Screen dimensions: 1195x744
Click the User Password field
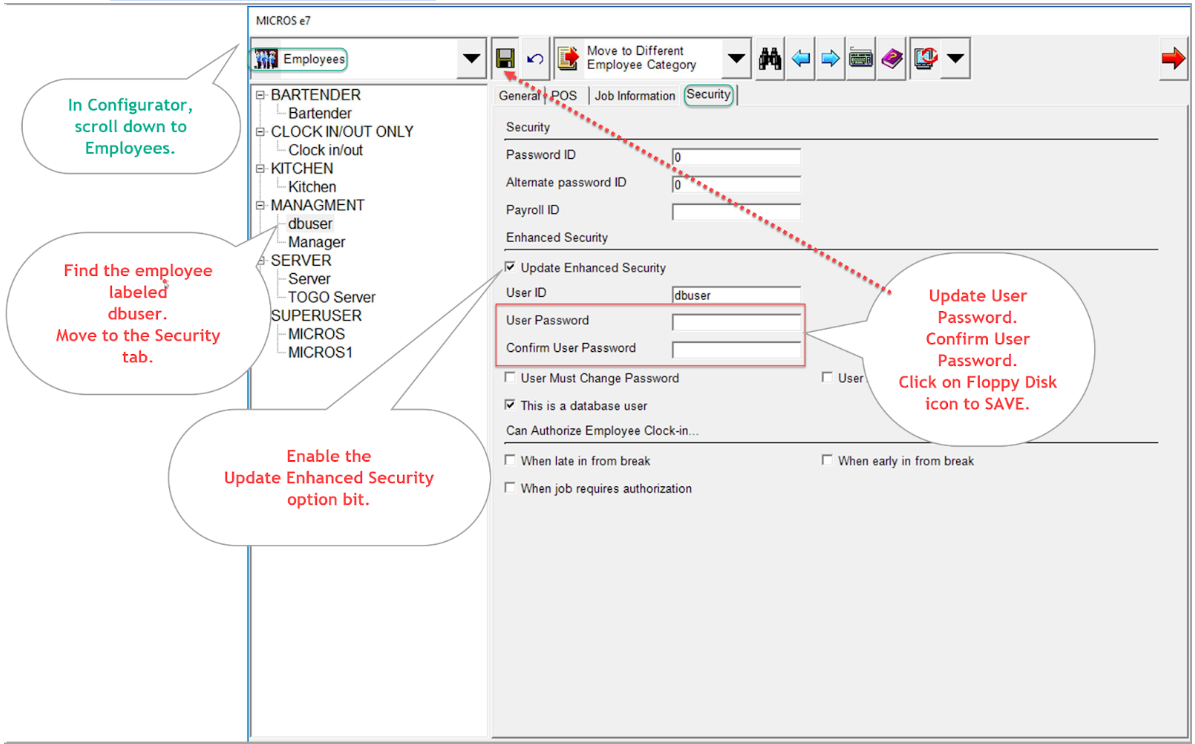point(736,322)
